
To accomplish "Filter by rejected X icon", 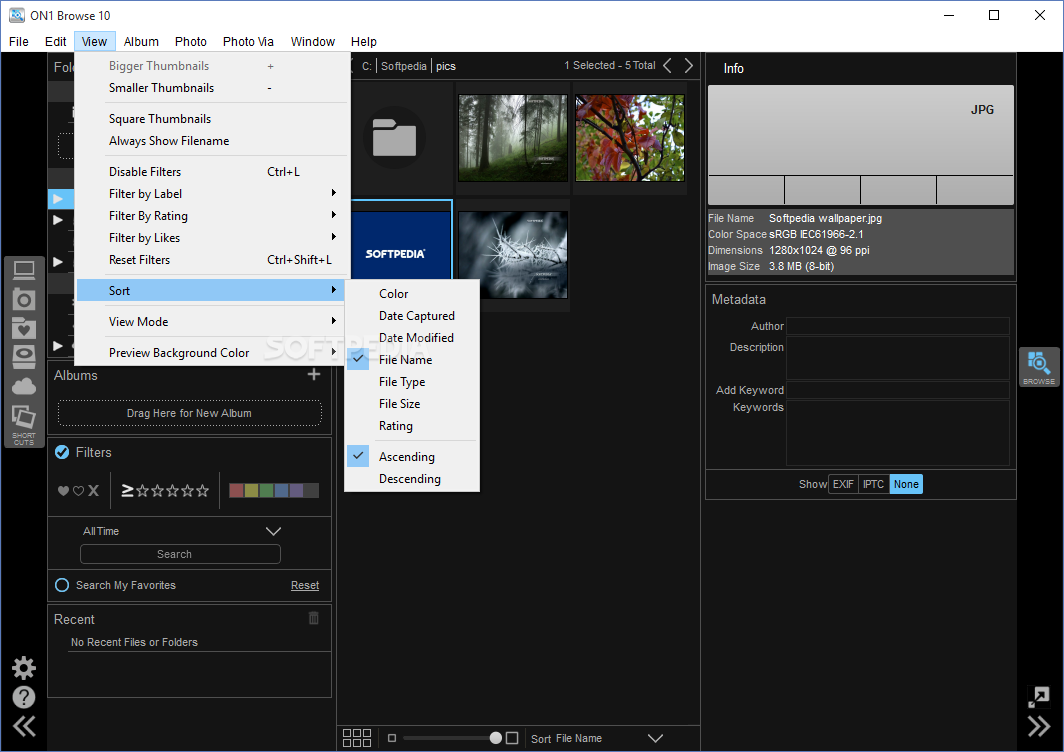I will click(x=94, y=490).
